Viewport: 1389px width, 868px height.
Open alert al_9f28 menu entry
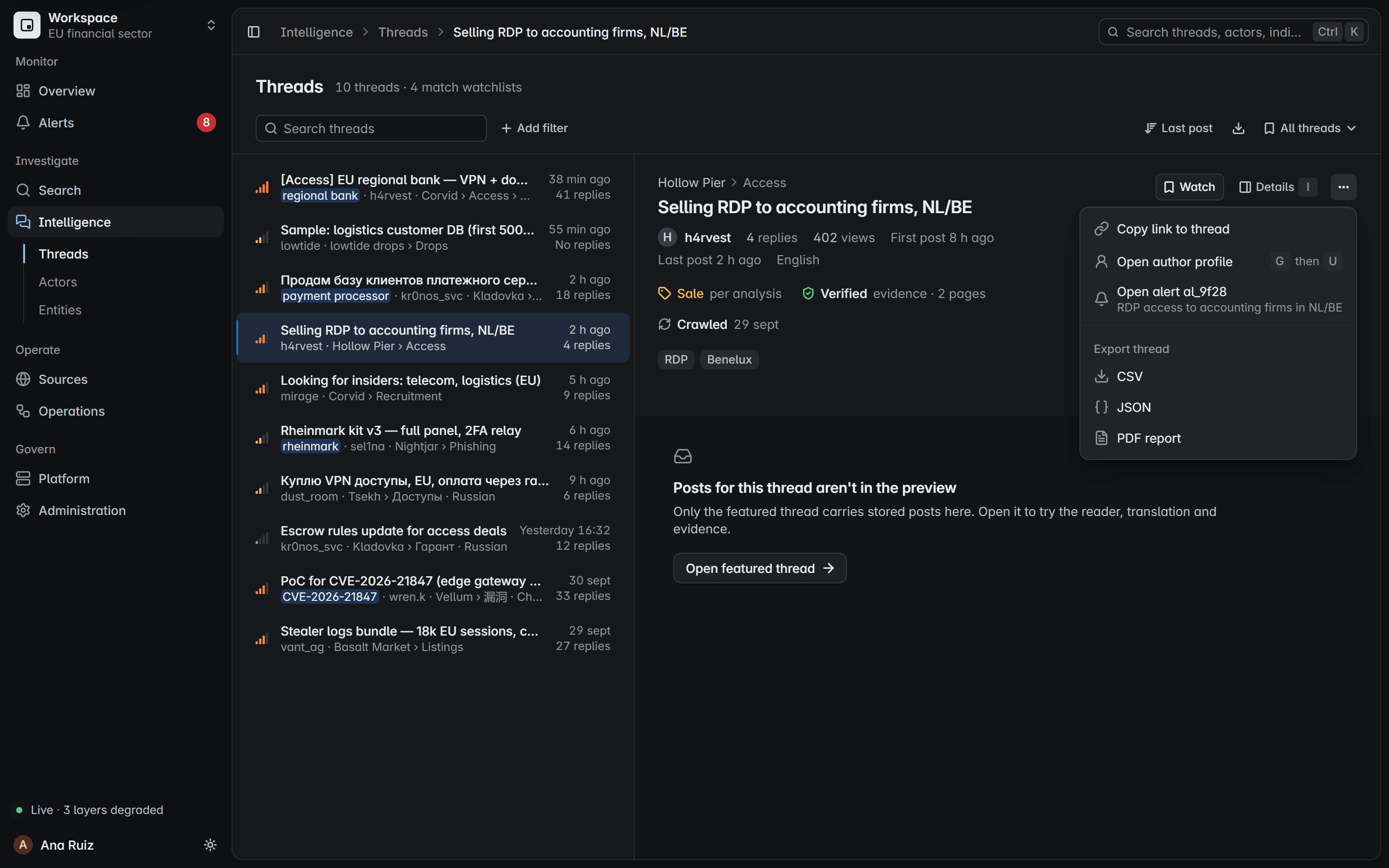click(x=1218, y=299)
